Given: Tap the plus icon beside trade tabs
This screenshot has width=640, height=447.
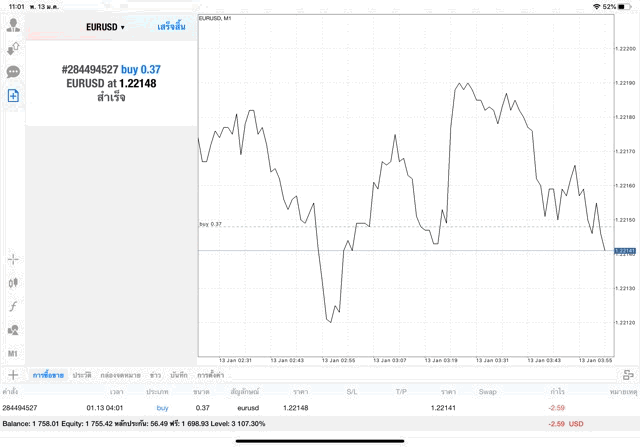Looking at the screenshot, I should [x=13, y=375].
